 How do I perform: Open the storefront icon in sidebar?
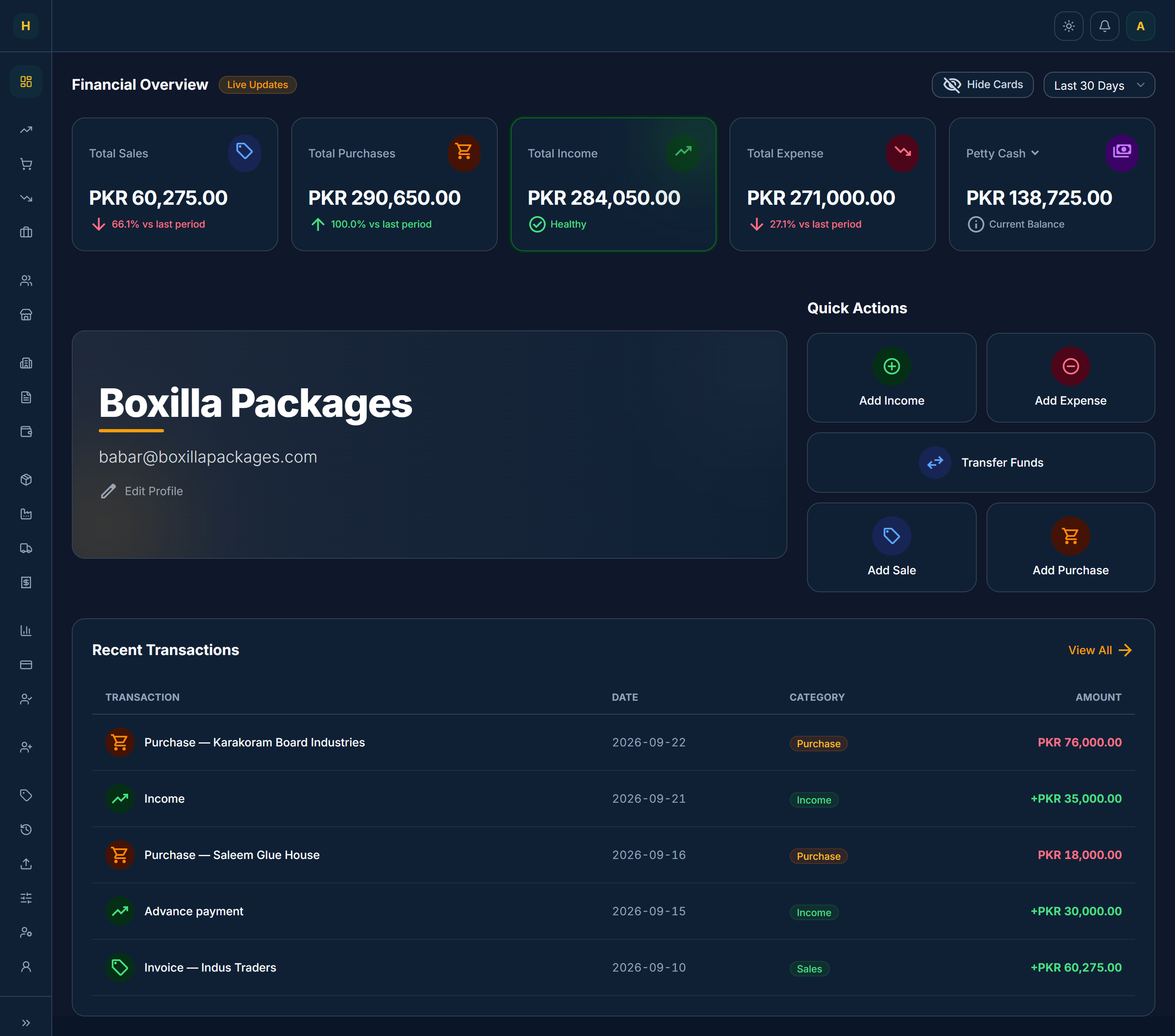click(x=26, y=315)
